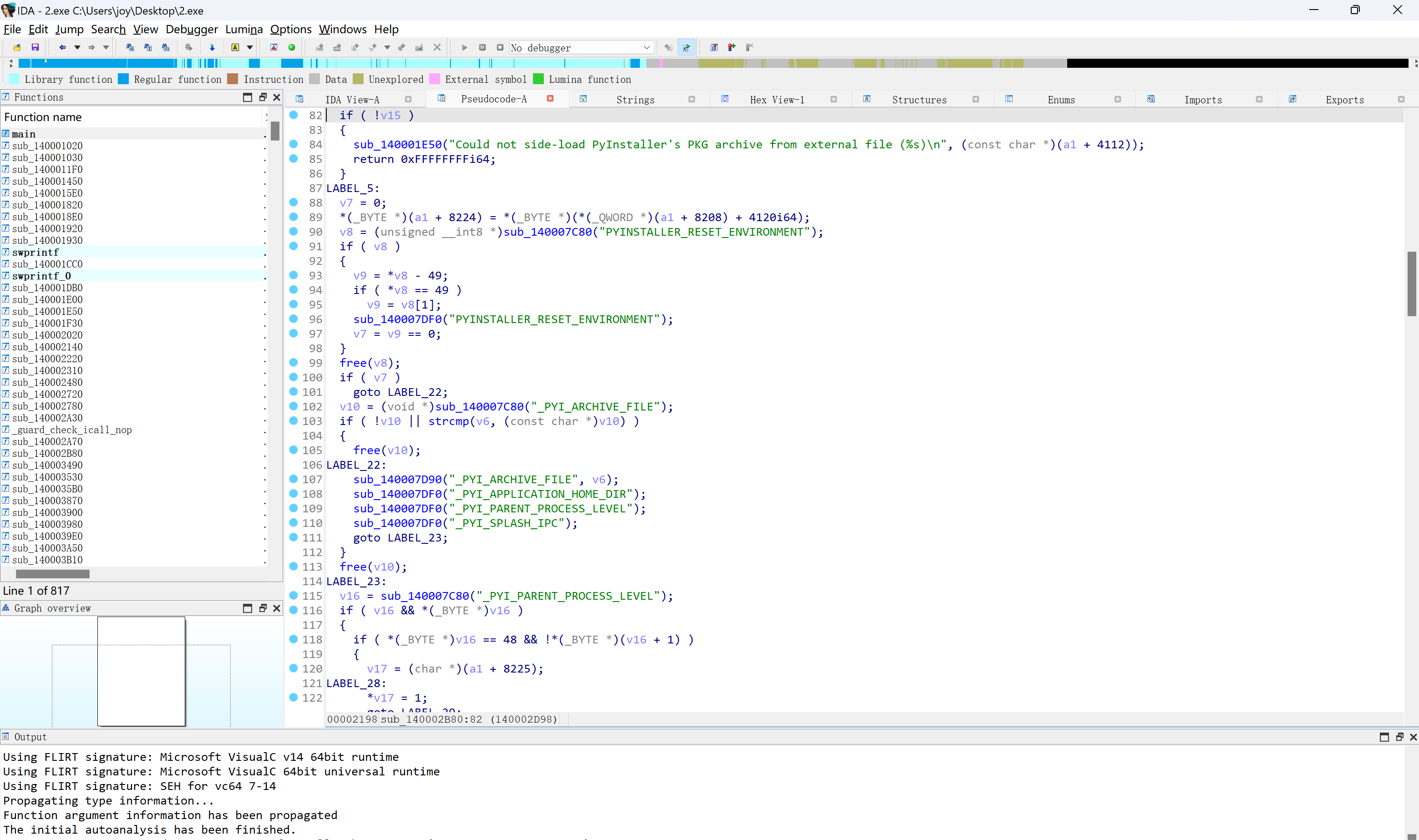
Task: Toggle breakpoint dot on line 84
Action: [293, 144]
